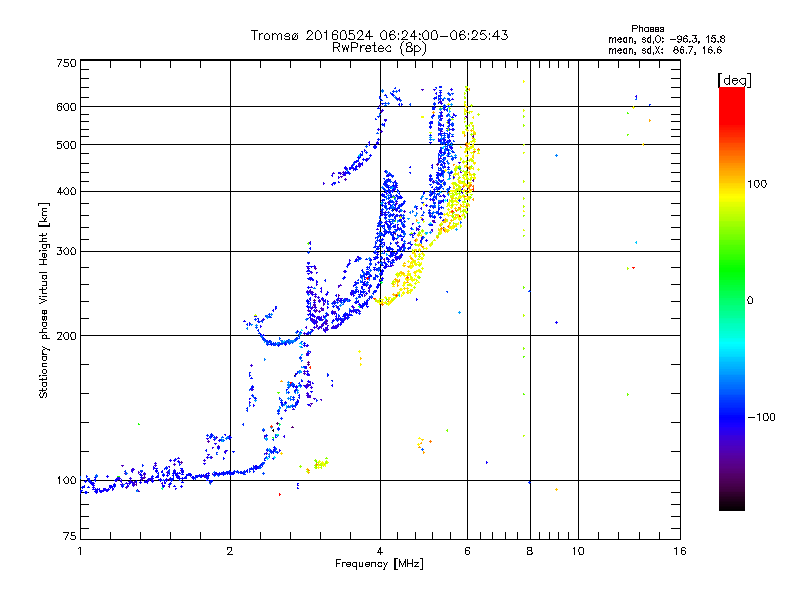Image resolution: width=800 pixels, height=600 pixels.
Task: Click the x-axis tick label '6'
Action: tap(467, 551)
